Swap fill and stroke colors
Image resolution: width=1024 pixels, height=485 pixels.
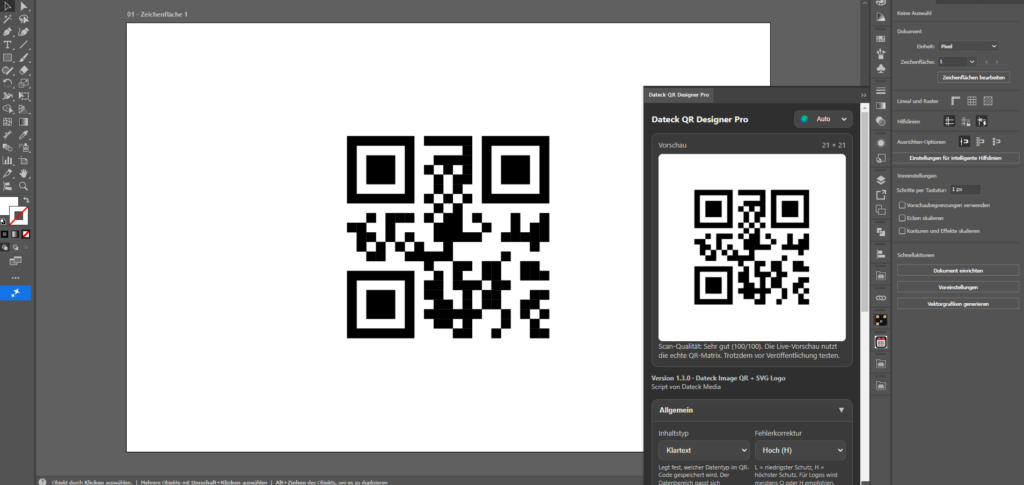[x=26, y=200]
